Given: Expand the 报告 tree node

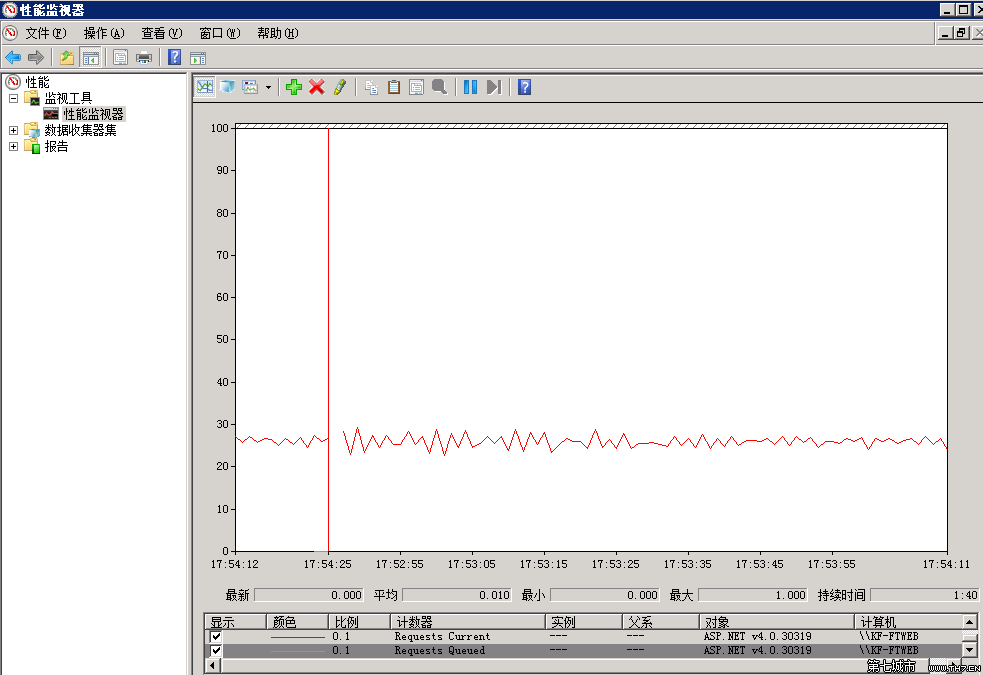Looking at the screenshot, I should click(13, 146).
